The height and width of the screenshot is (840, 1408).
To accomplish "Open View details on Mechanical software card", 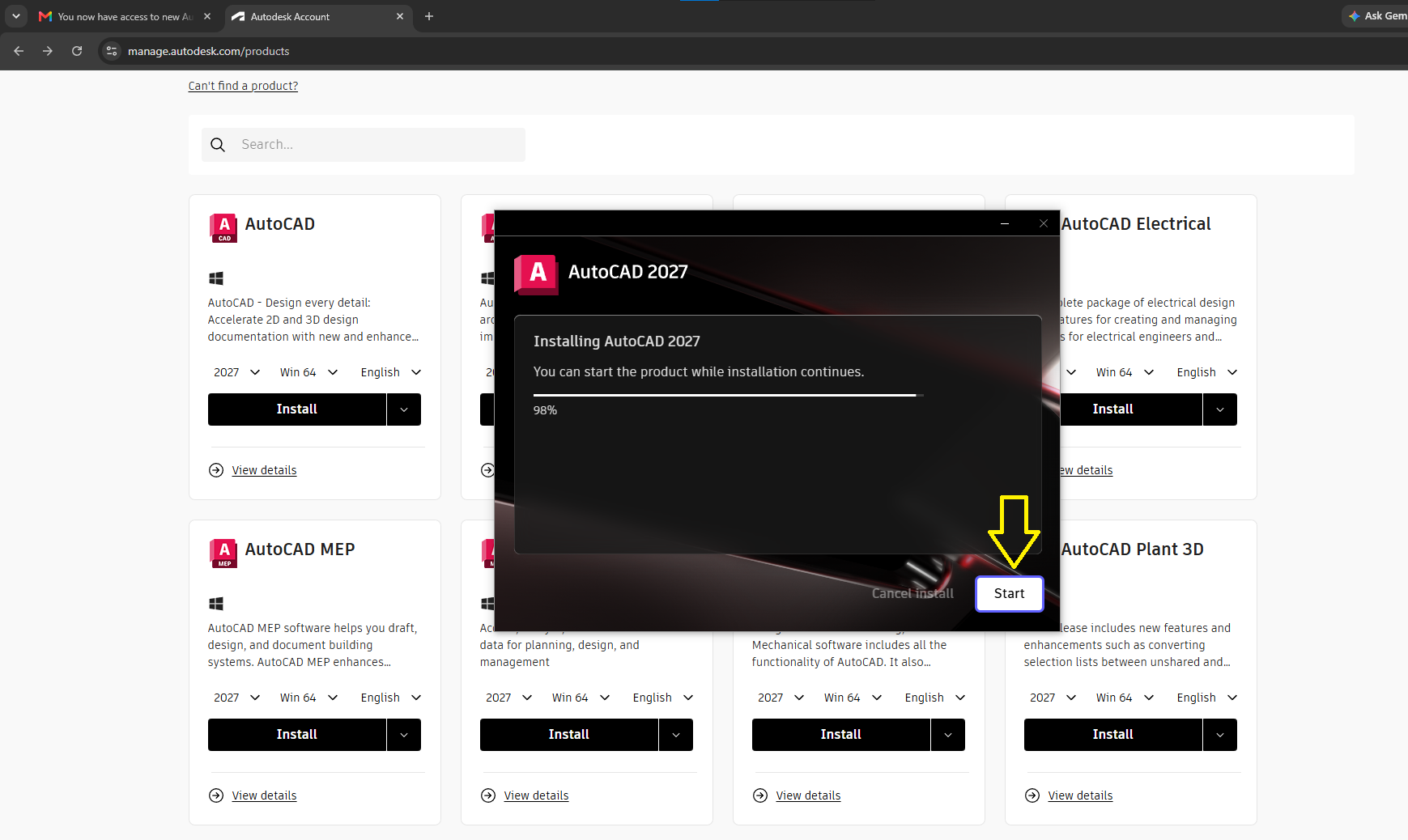I will point(808,795).
